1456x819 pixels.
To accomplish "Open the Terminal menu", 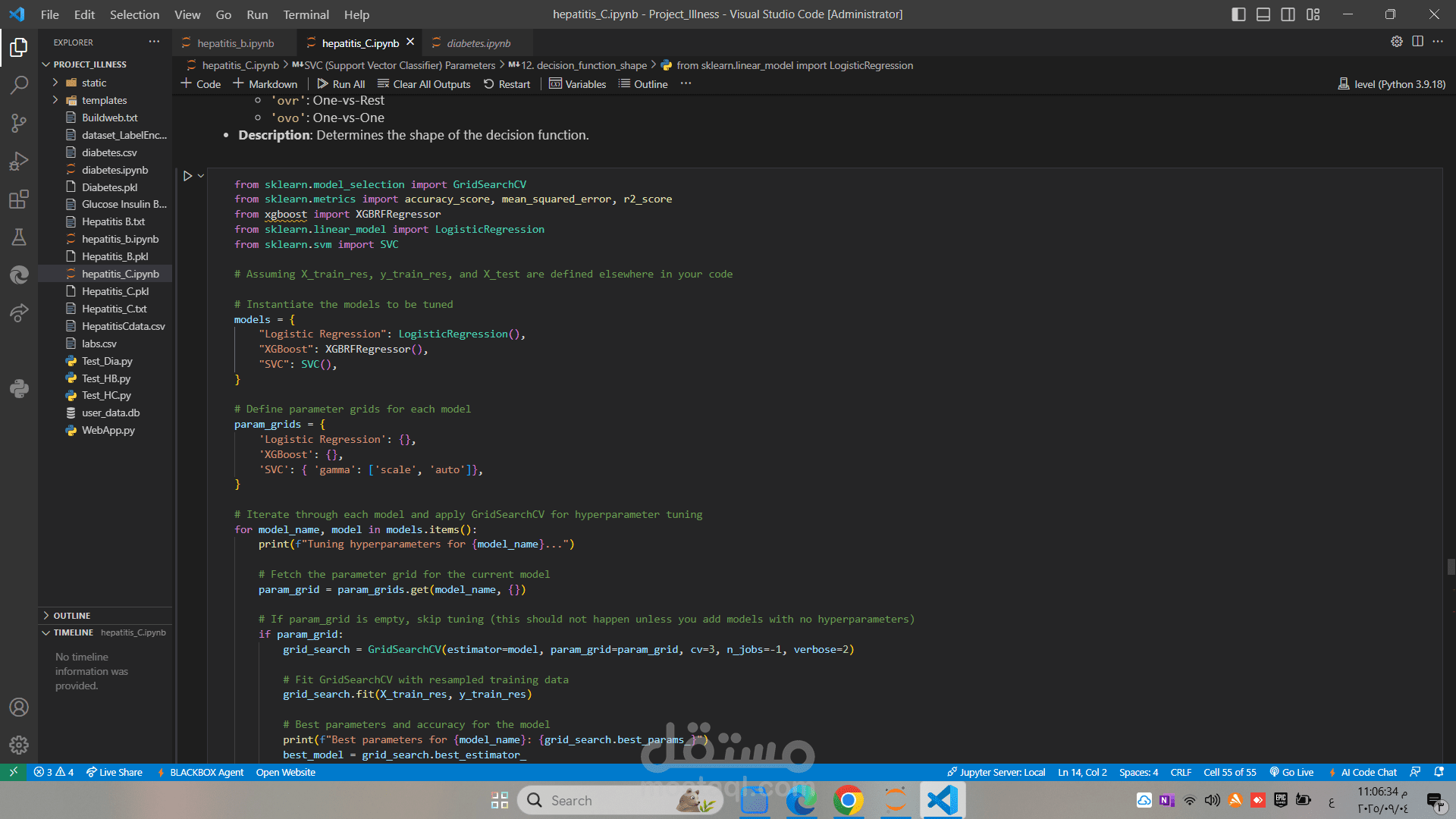I will pos(306,14).
